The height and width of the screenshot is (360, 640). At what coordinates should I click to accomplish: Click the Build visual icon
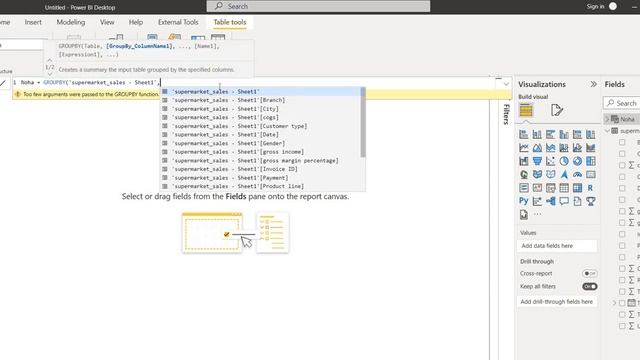tap(526, 110)
